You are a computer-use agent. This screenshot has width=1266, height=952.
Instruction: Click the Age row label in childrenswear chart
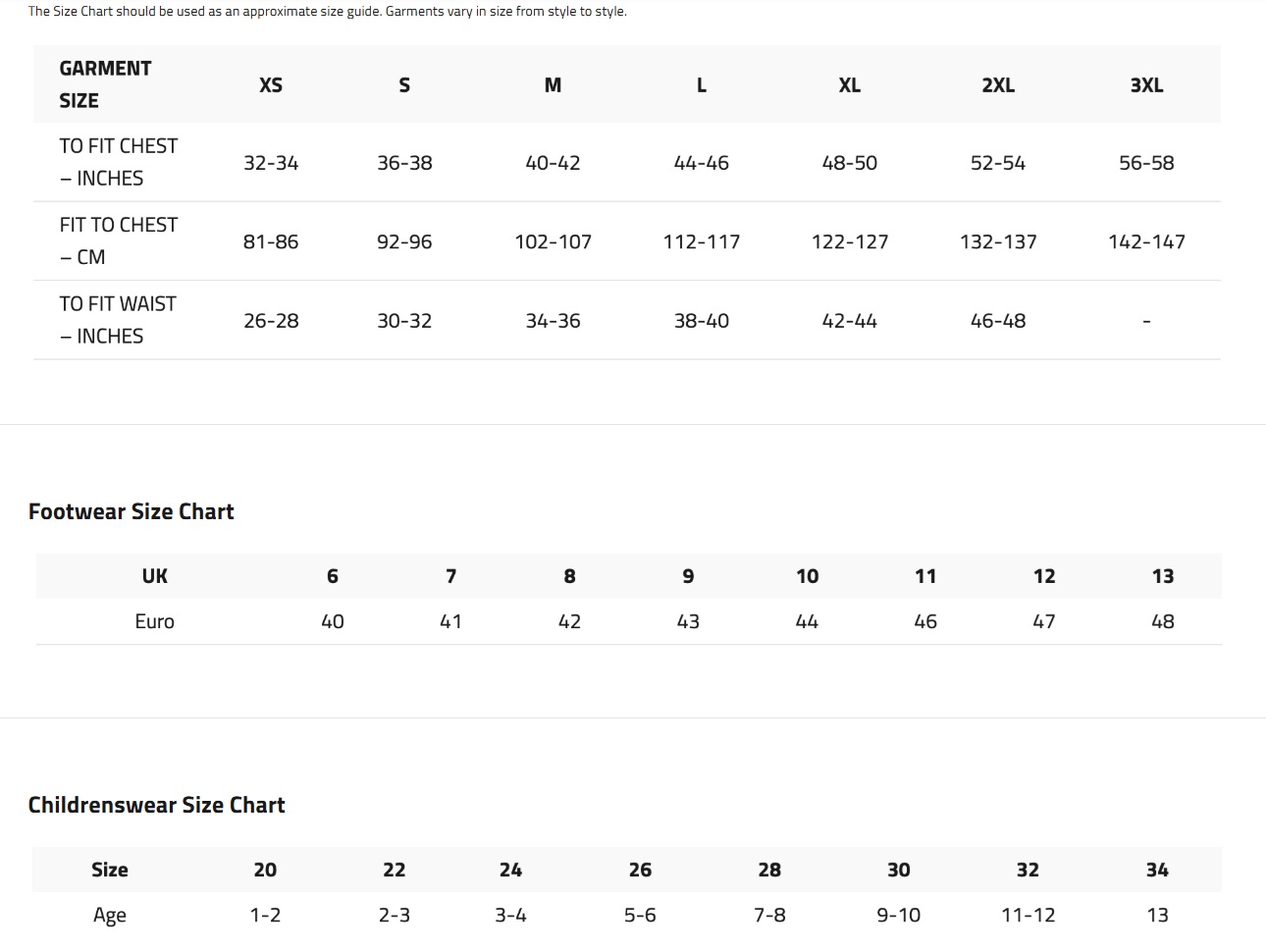tap(110, 915)
